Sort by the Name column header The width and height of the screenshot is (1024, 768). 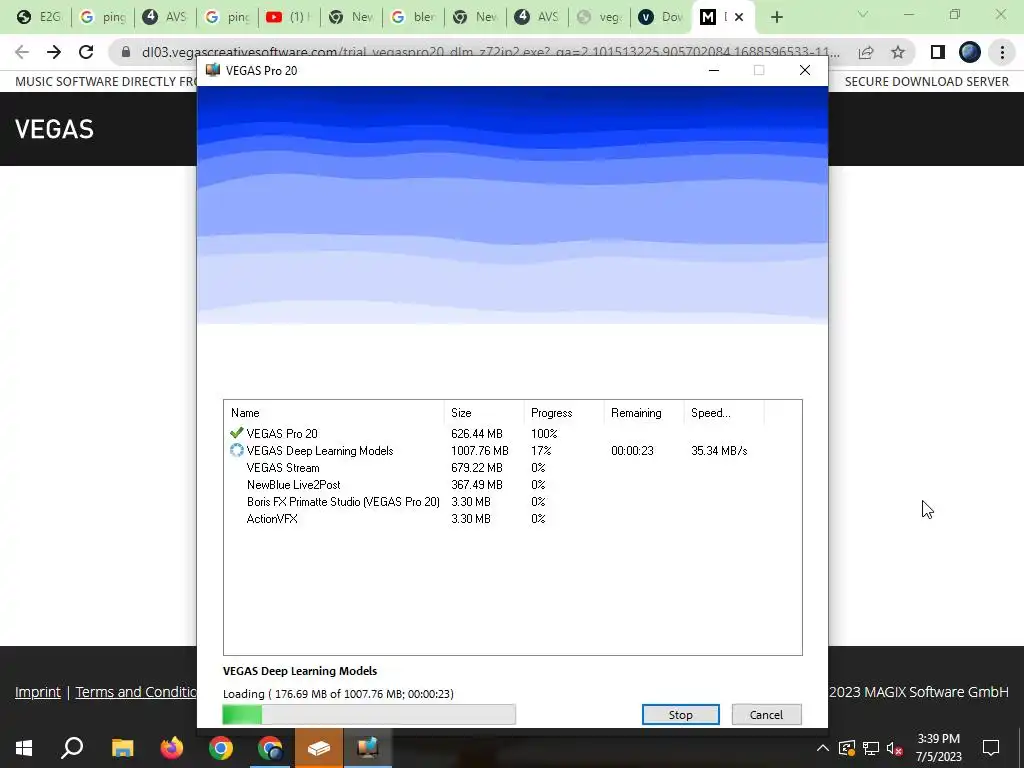coord(334,413)
